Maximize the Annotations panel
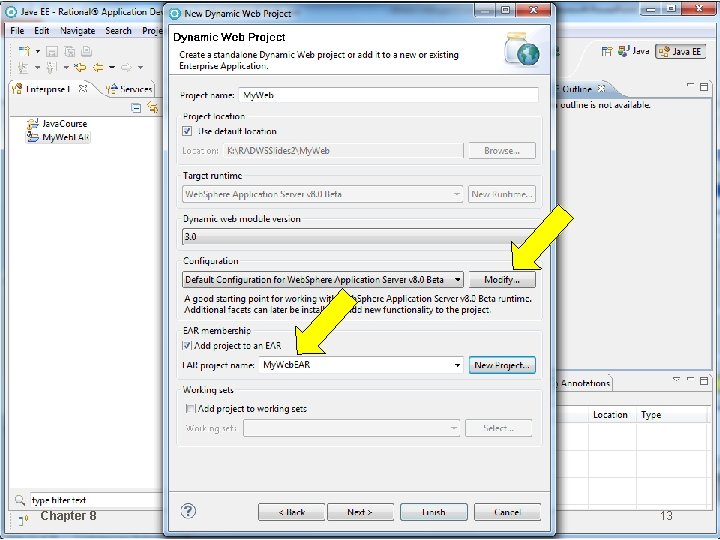720x540 pixels. (x=704, y=380)
